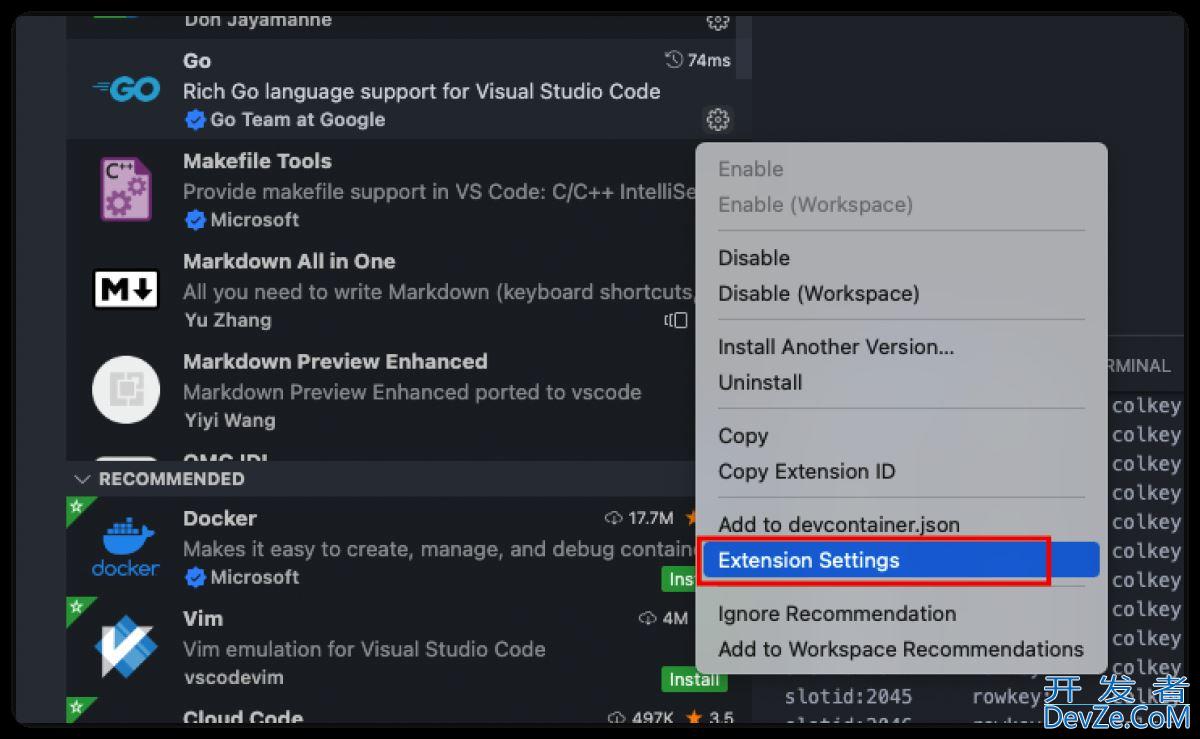1200x739 pixels.
Task: Open the Makefile Tools extension title
Action: (257, 161)
